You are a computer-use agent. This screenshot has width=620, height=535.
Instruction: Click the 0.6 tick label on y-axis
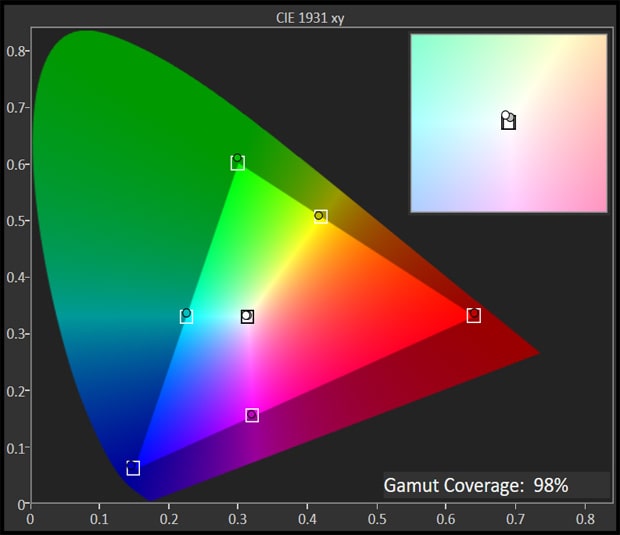(x=16, y=164)
